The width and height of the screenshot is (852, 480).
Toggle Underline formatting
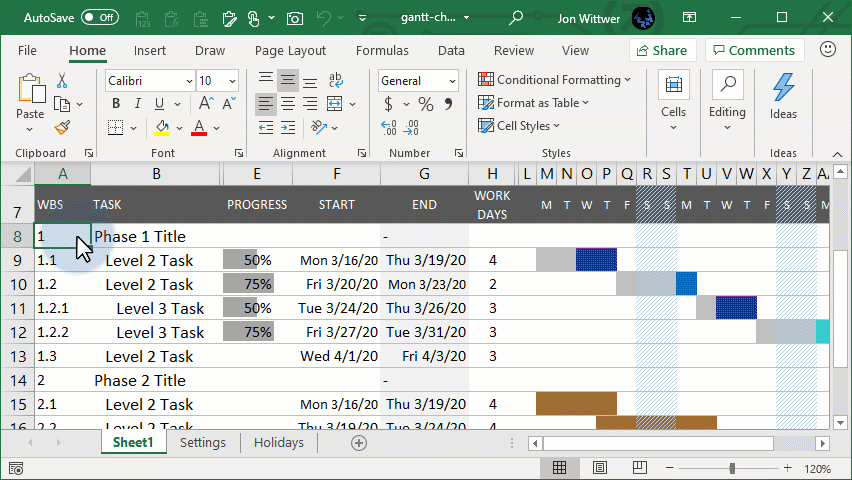click(x=159, y=103)
